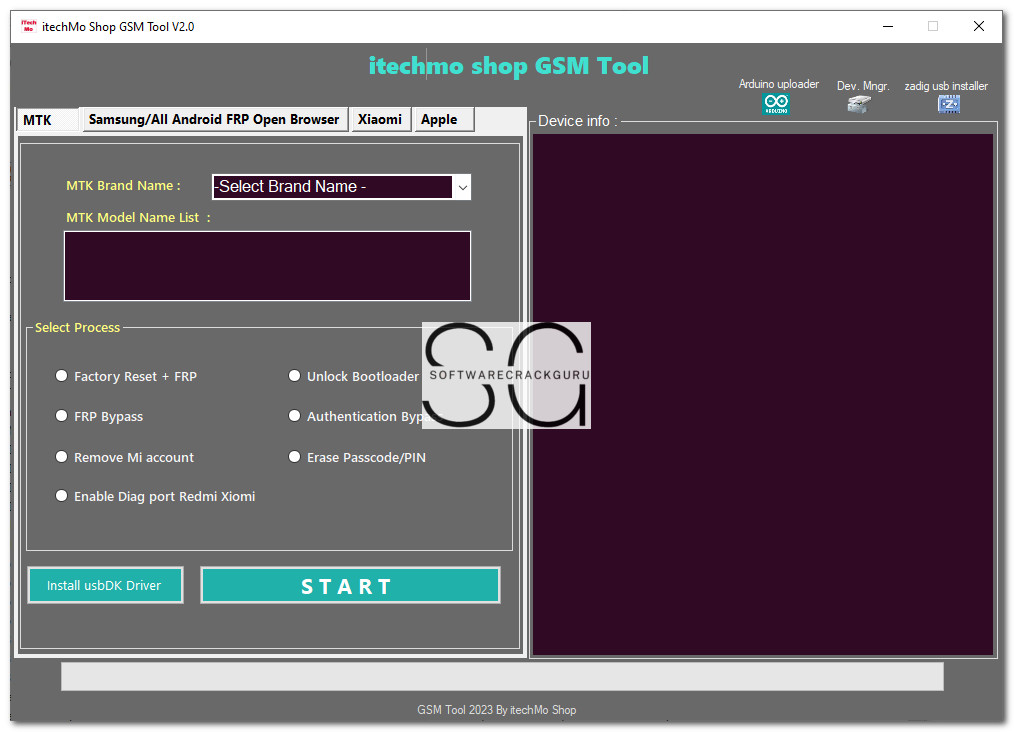Click 'MTK Brand Name :' label
The width and height of the screenshot is (1014, 732).
point(124,186)
